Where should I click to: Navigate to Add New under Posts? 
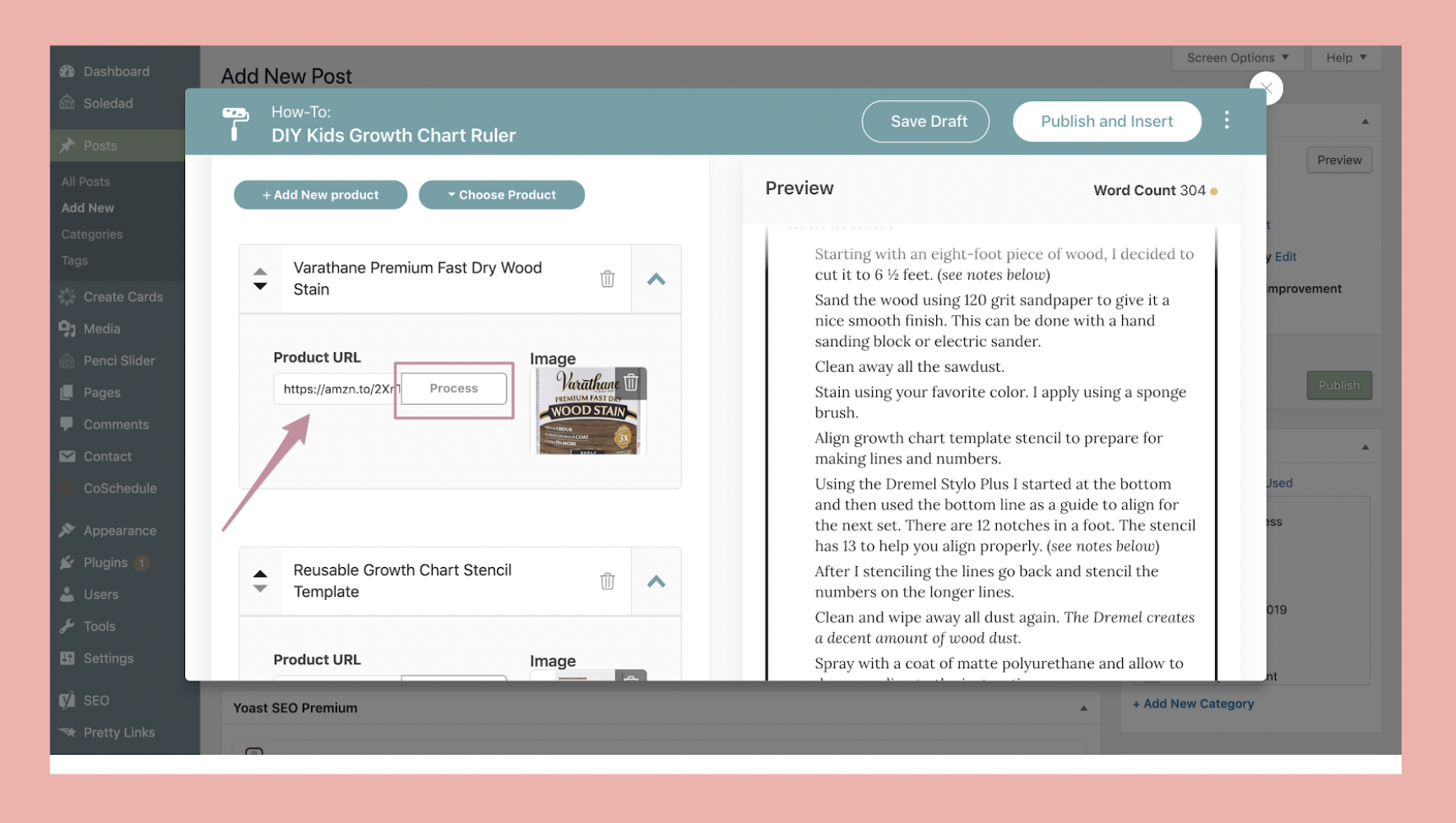coord(86,207)
